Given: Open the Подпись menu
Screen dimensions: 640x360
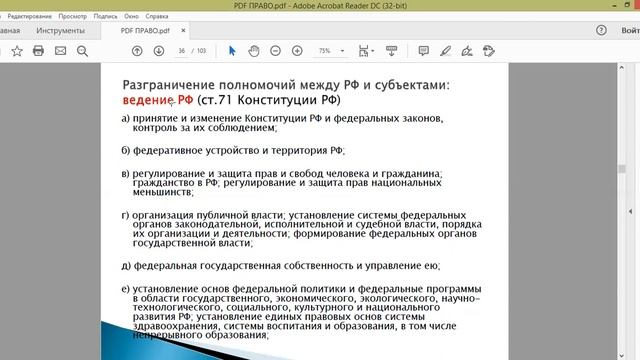Looking at the screenshot, I should (x=105, y=16).
